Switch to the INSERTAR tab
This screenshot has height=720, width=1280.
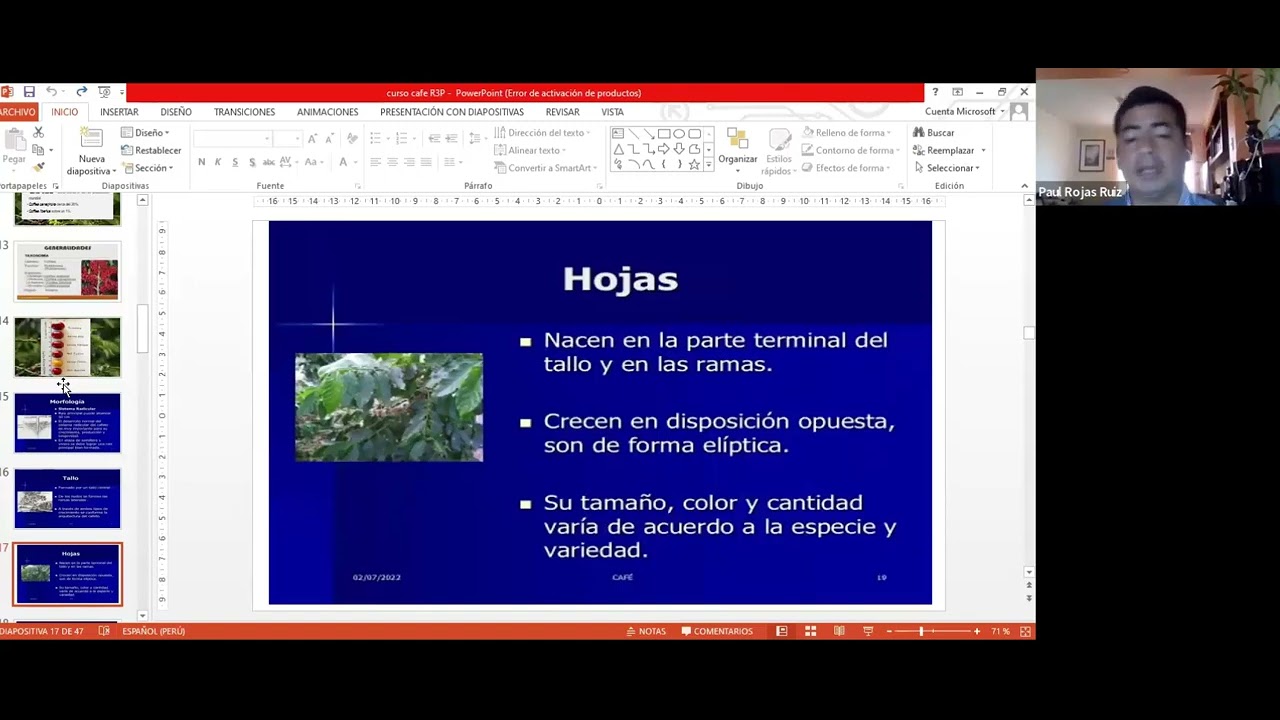[x=119, y=112]
